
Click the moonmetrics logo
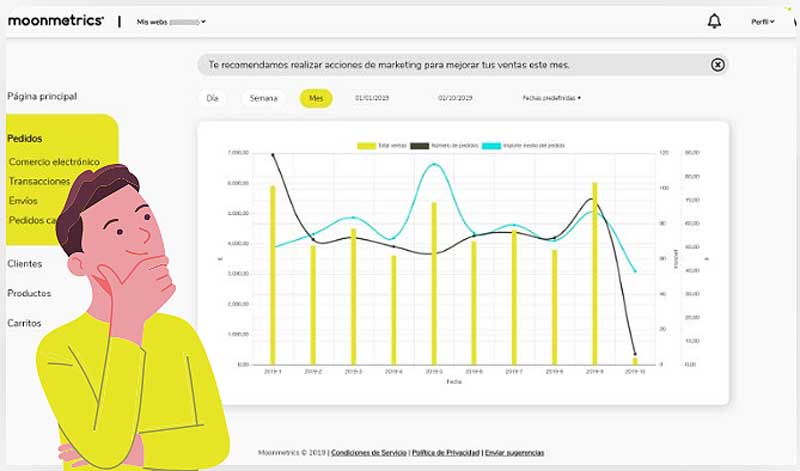pyautogui.click(x=56, y=21)
